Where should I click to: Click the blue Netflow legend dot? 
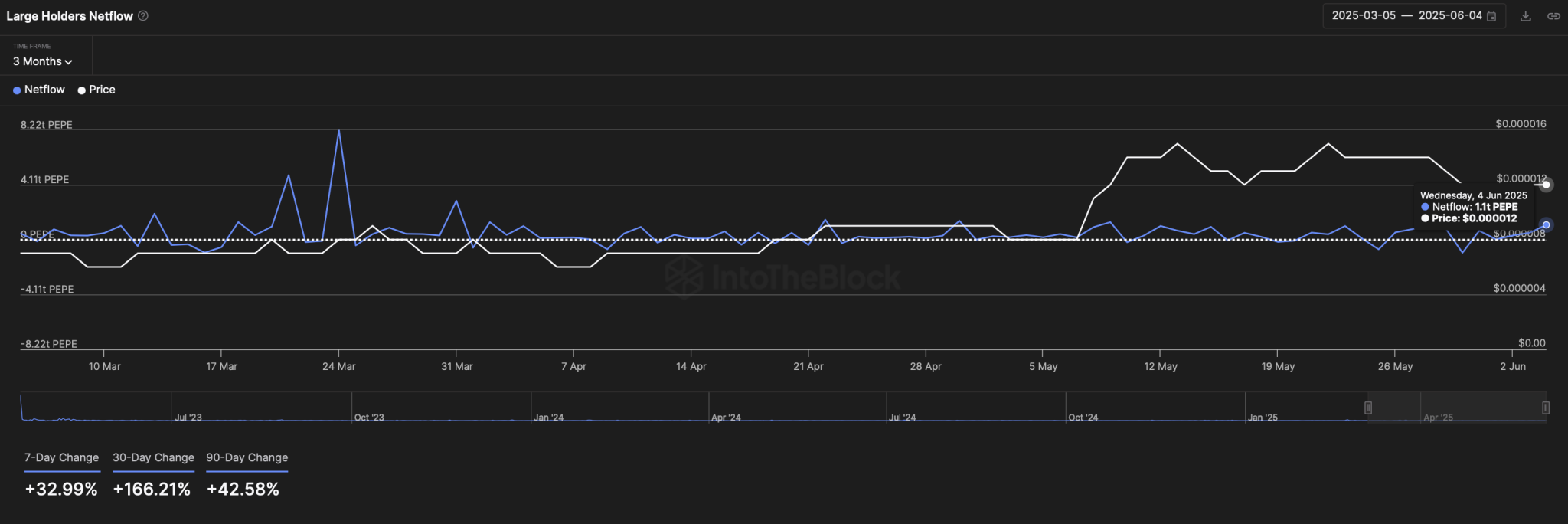click(17, 90)
